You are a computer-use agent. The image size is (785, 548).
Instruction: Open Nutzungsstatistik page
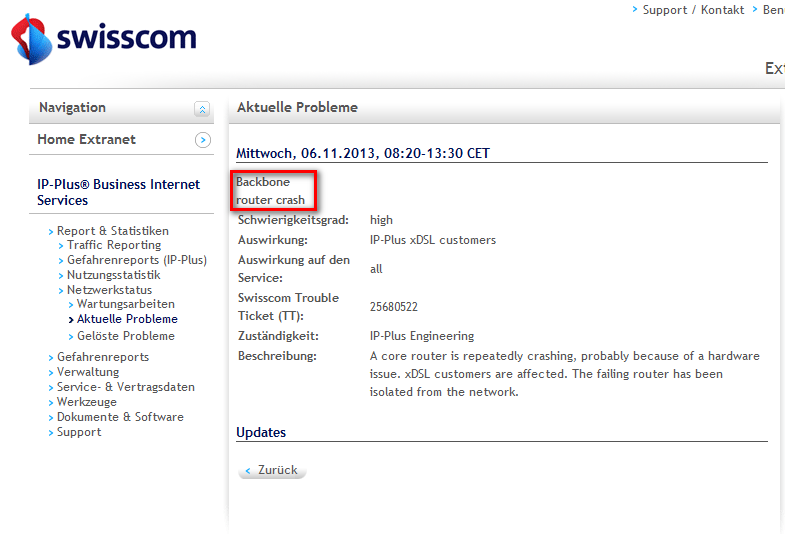113,275
